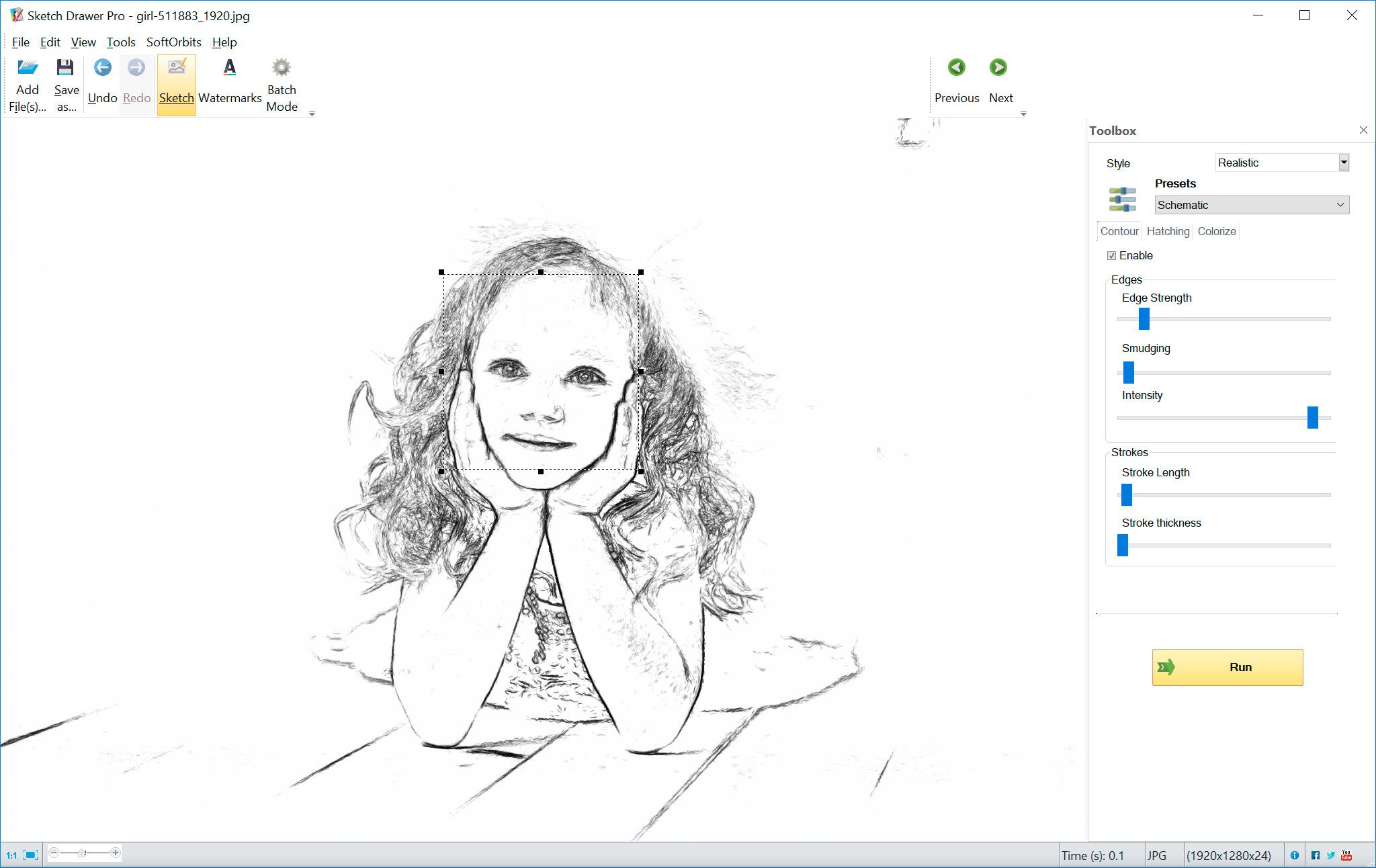Select the Schematic preset dropdown
1376x868 pixels.
[x=1250, y=205]
